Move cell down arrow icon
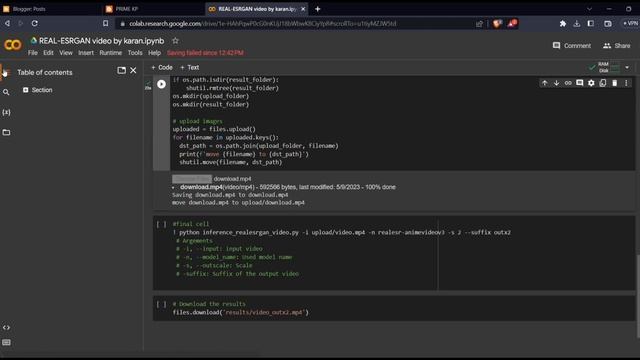 point(556,83)
